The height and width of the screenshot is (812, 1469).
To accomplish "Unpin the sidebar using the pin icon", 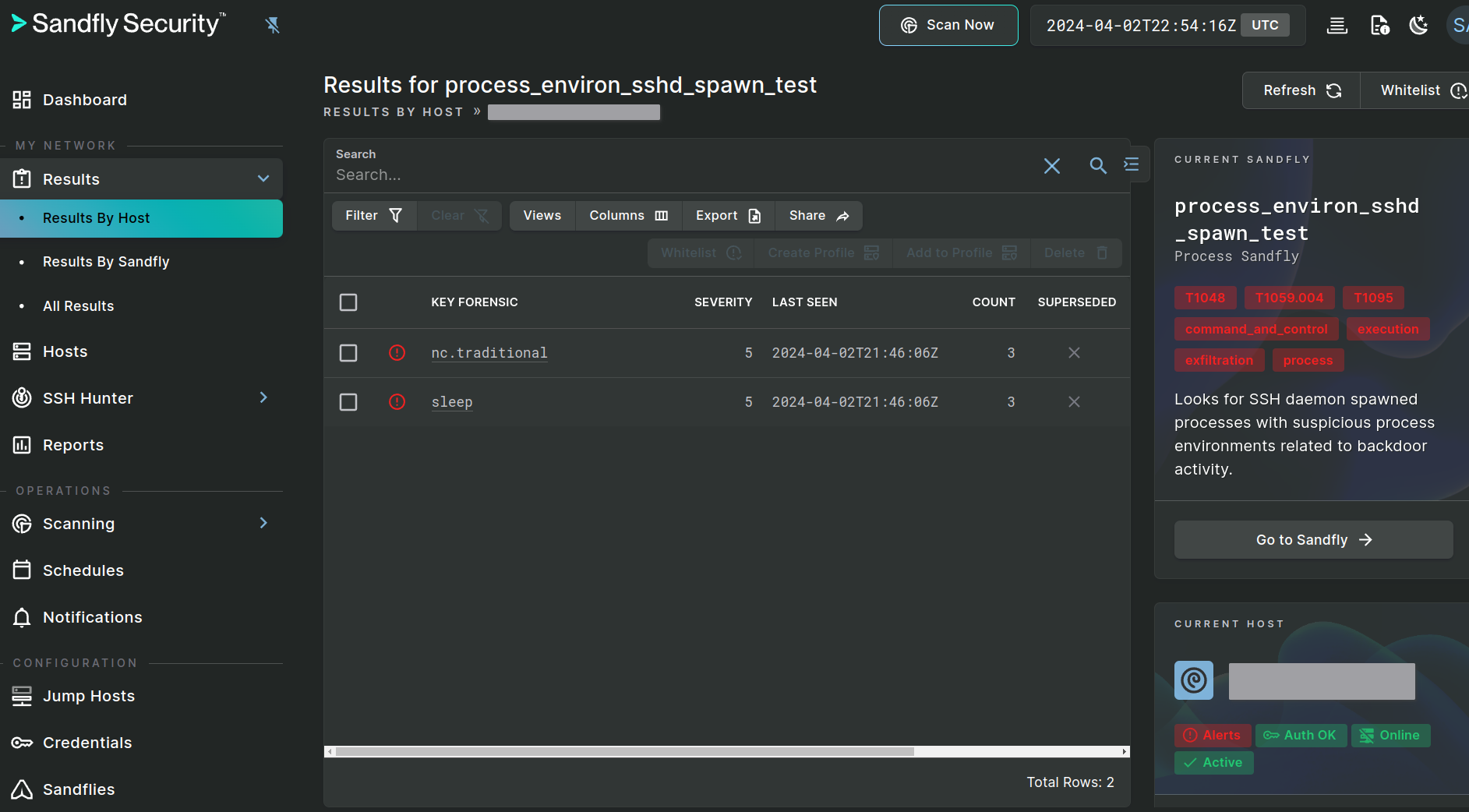I will pos(273,25).
